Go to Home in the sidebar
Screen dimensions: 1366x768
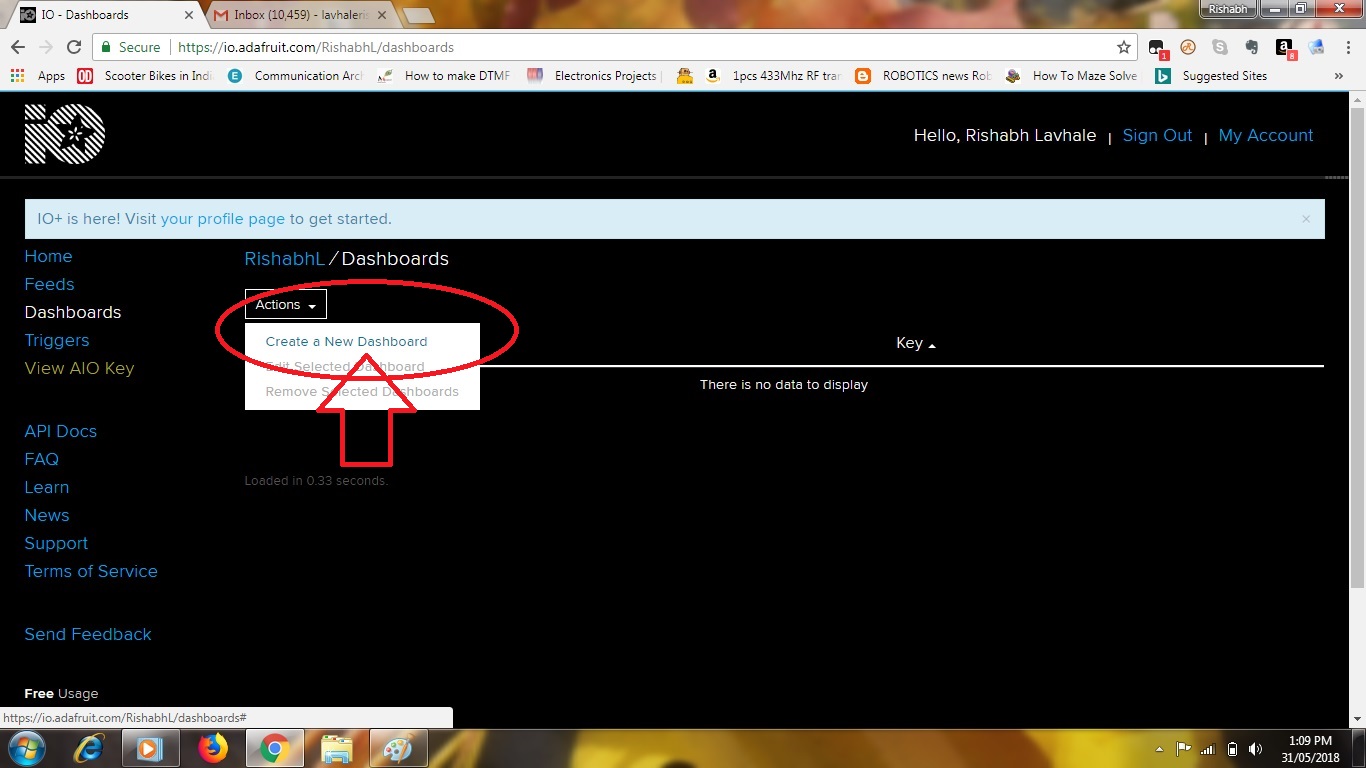tap(48, 256)
